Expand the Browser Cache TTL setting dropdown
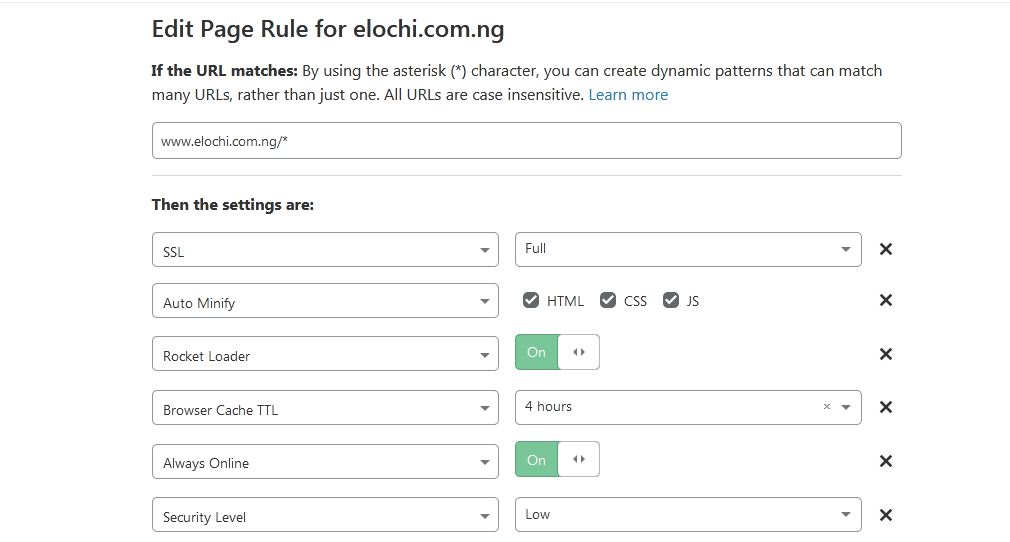This screenshot has width=1010, height=542. pyautogui.click(x=324, y=408)
